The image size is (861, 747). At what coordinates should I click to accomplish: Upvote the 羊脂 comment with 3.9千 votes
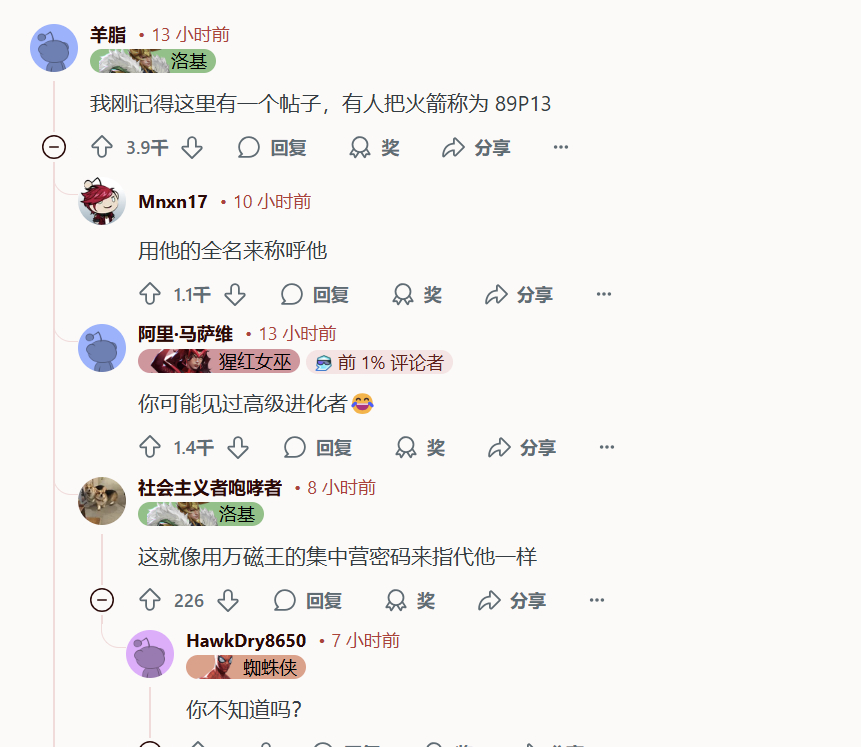[x=102, y=147]
